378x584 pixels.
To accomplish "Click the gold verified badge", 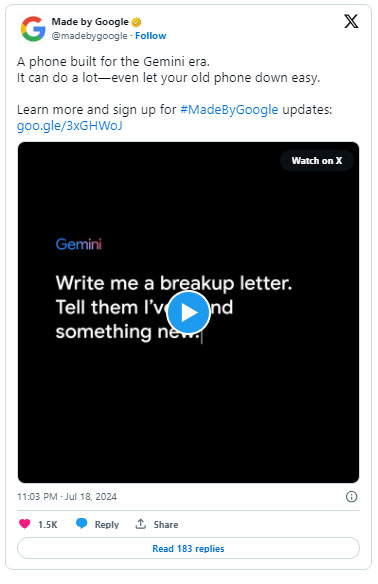I will pyautogui.click(x=137, y=22).
